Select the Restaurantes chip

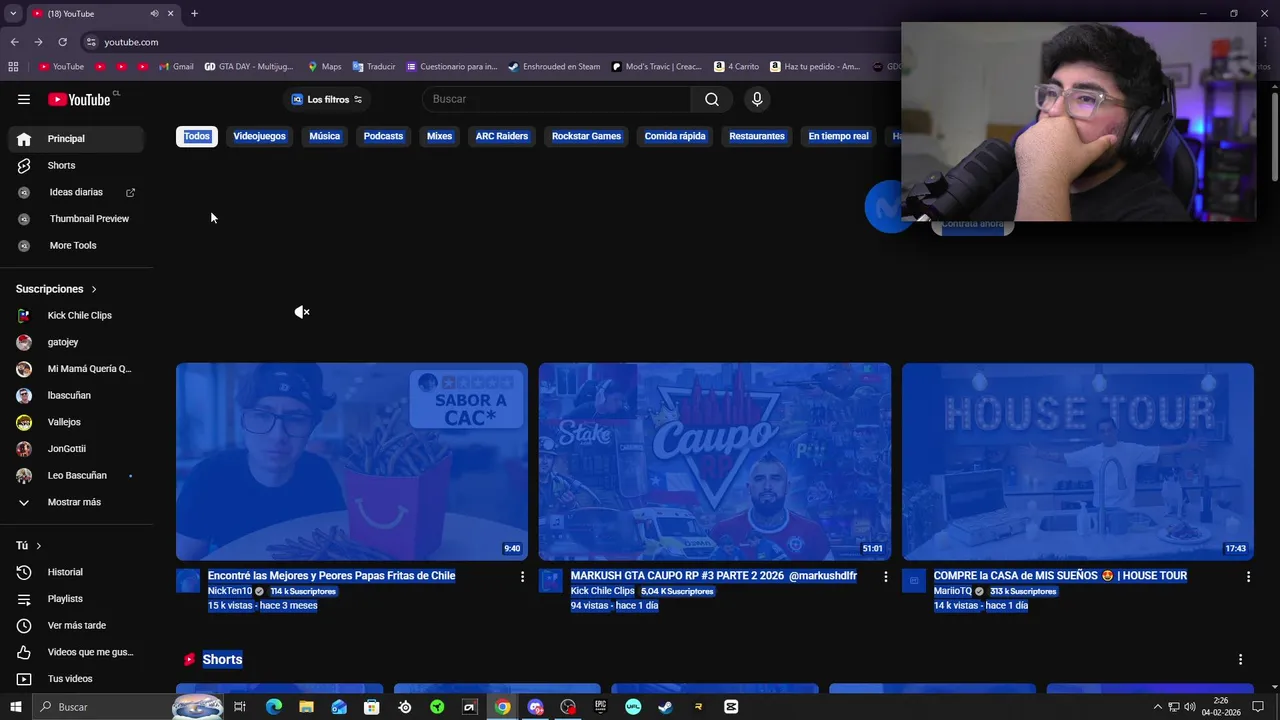point(757,136)
